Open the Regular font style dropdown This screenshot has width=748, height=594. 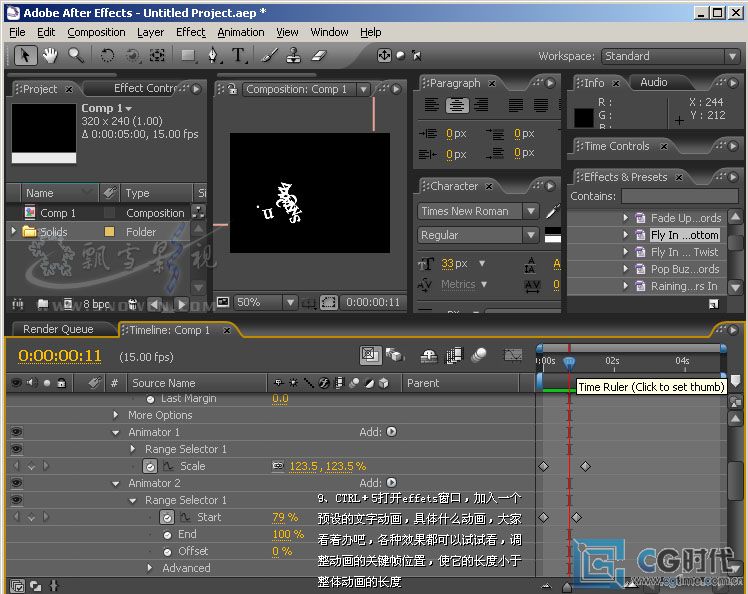click(478, 235)
